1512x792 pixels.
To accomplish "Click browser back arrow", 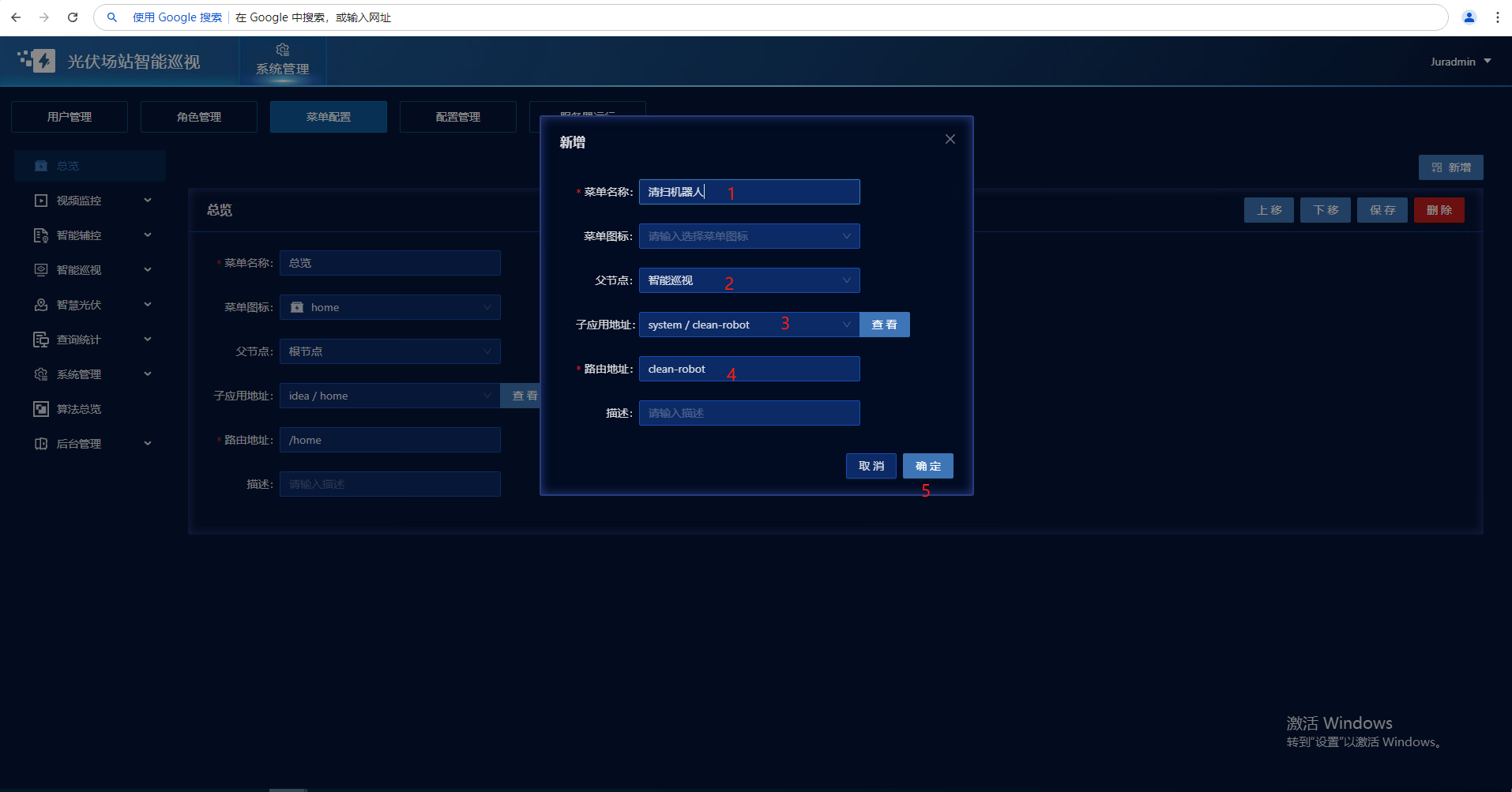I will click(x=16, y=17).
